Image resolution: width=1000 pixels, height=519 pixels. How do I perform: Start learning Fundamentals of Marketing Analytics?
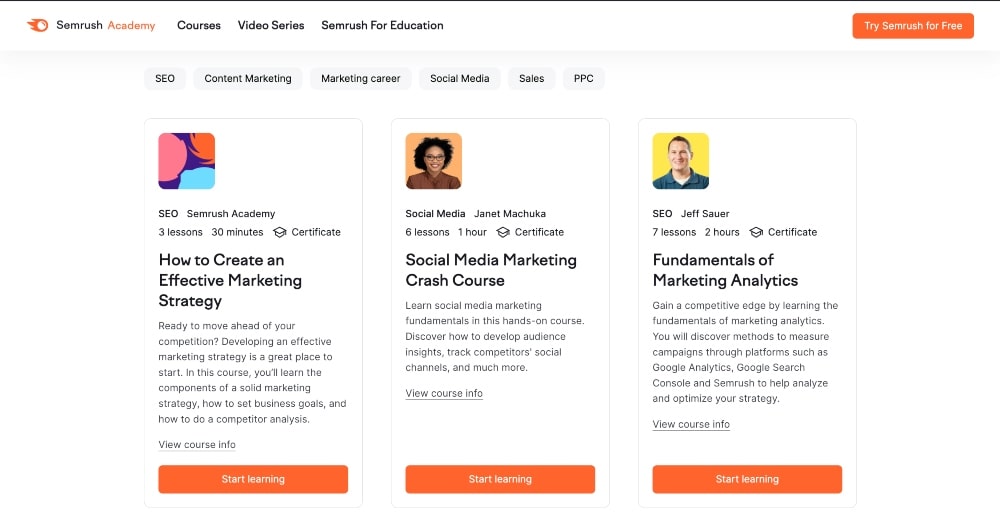coord(747,479)
